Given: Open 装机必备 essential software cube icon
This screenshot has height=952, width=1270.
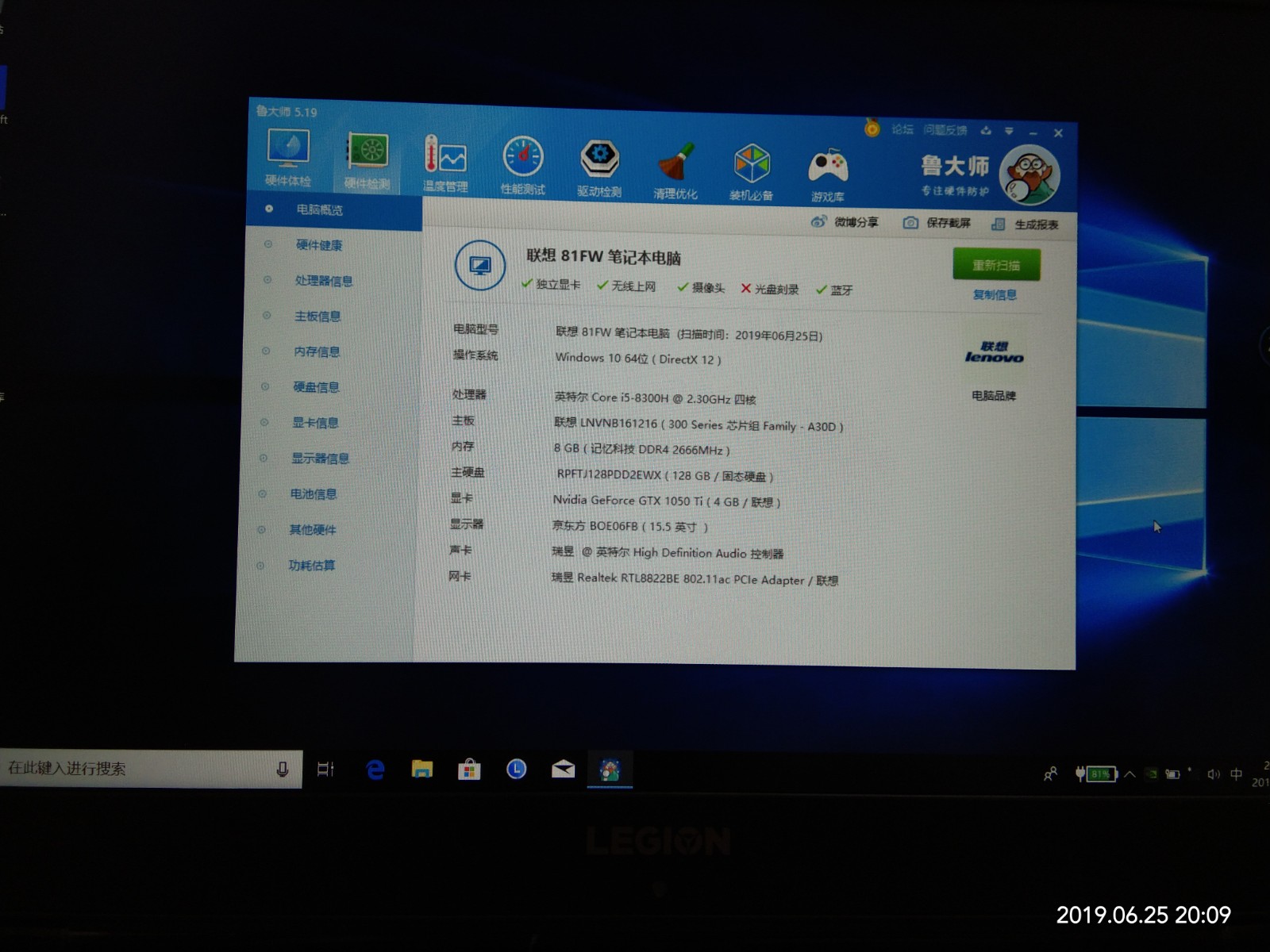Looking at the screenshot, I should 752,172.
